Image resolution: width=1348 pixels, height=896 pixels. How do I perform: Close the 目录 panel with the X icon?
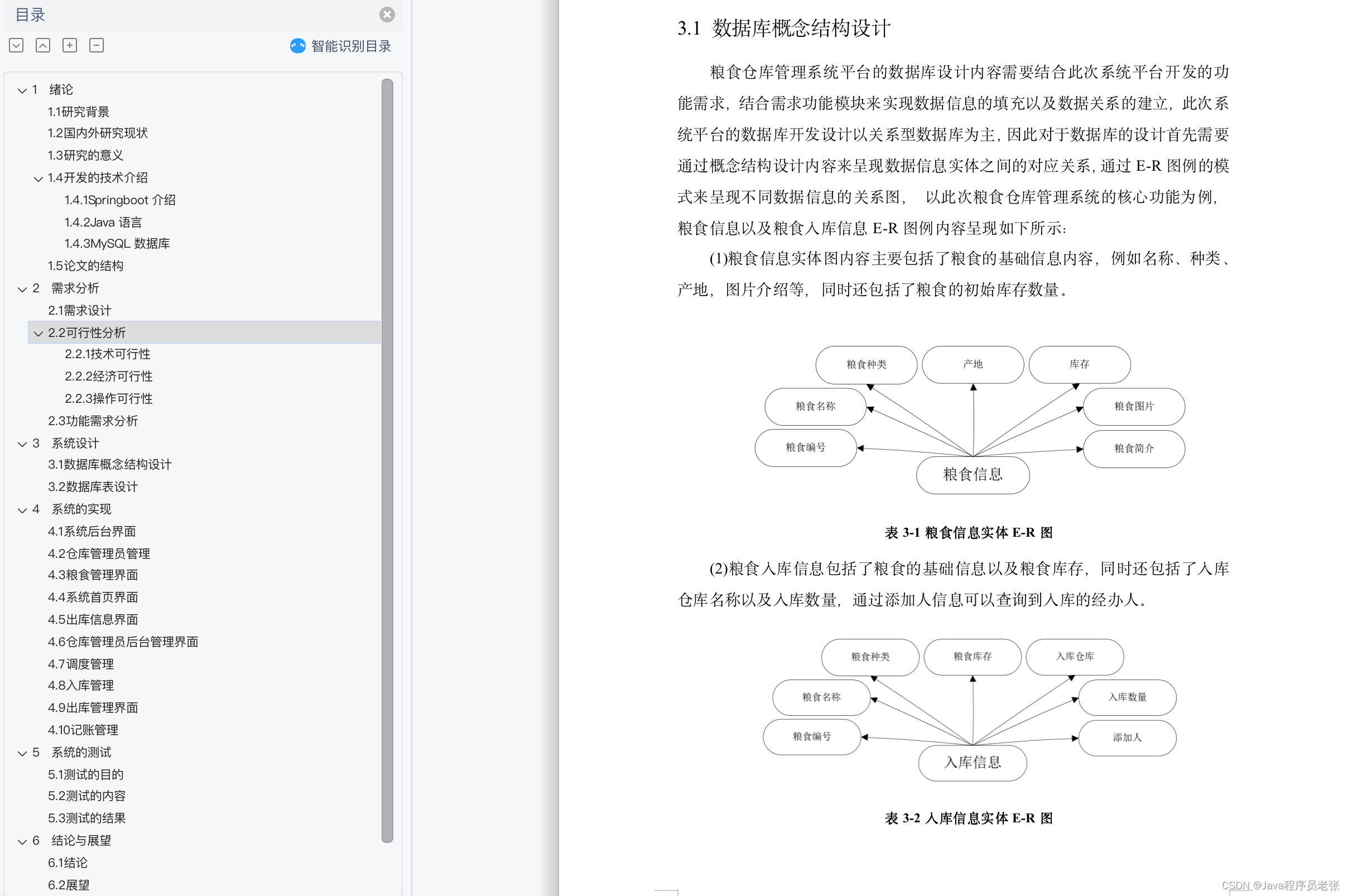387,15
